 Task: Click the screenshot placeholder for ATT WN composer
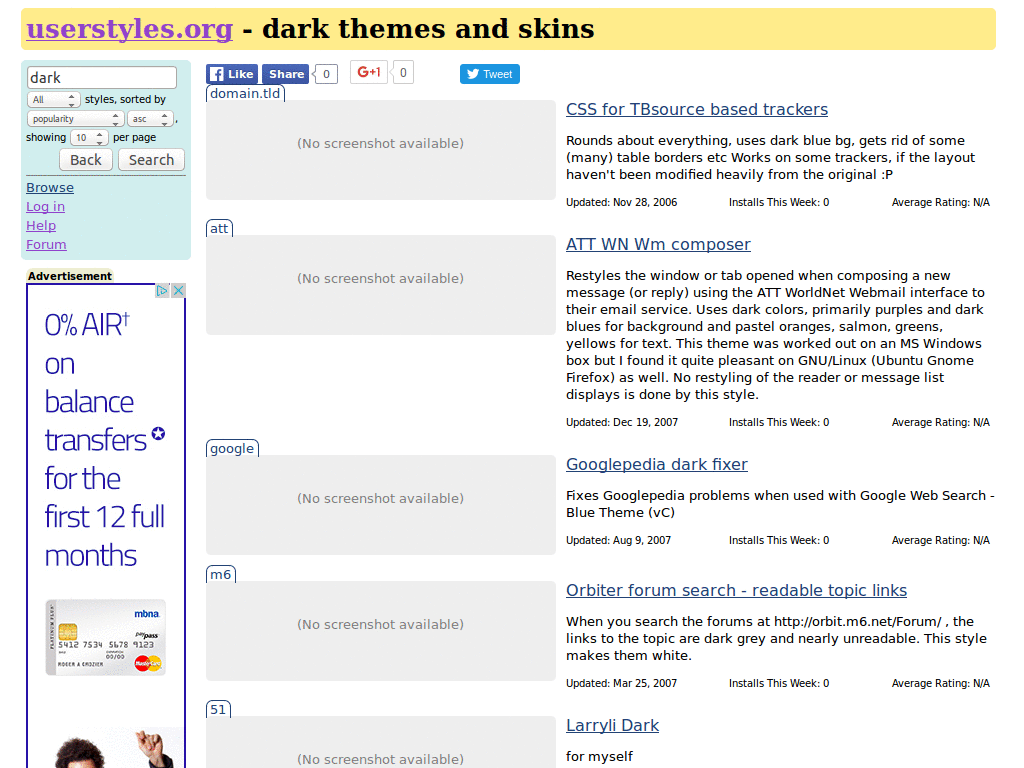pyautogui.click(x=381, y=285)
